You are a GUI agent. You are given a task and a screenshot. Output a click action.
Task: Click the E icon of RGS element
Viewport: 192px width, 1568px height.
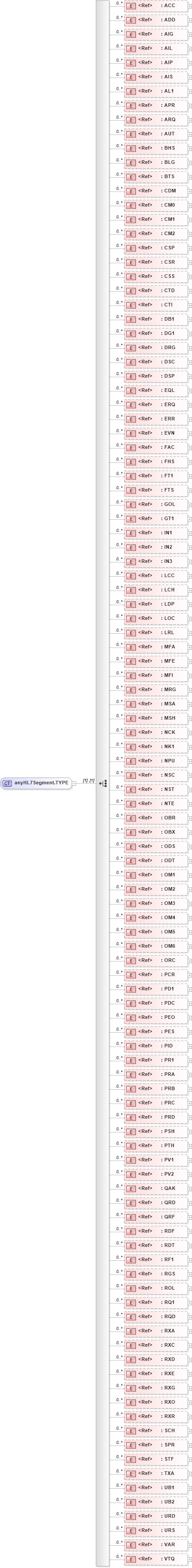click(131, 1274)
